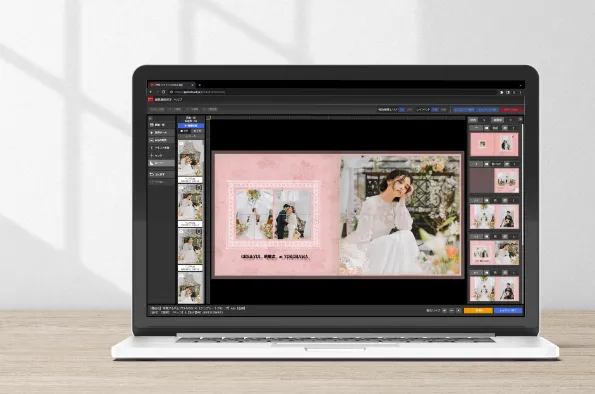Click the collapse icon atop the left tool panel

tap(150, 118)
